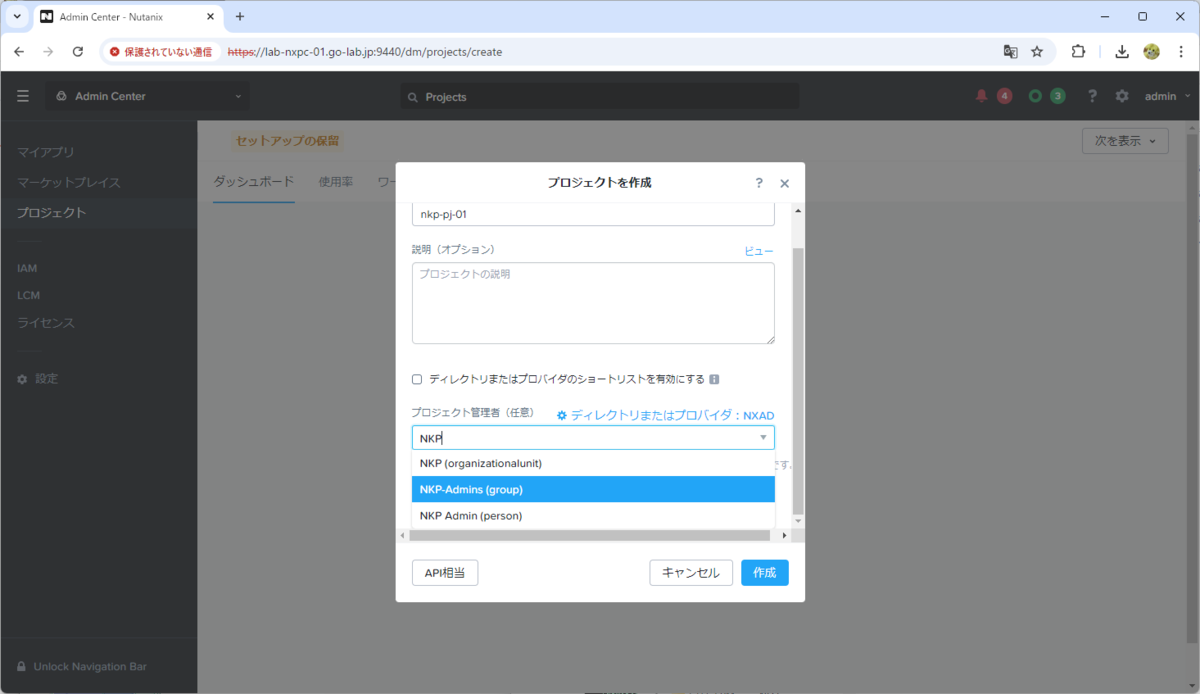Viewport: 1200px width, 694px height.
Task: Click the insecure connection warning in the address bar
Action: pos(161,52)
